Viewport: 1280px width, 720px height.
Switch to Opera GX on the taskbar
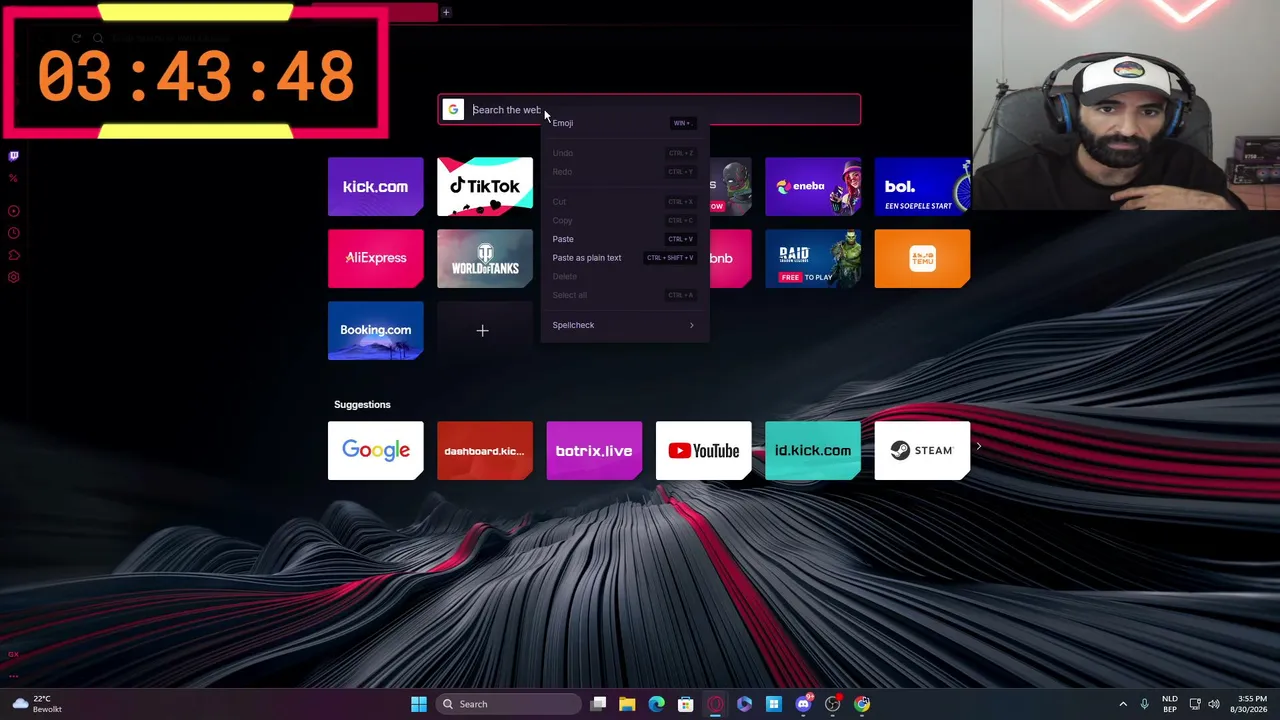coord(715,704)
